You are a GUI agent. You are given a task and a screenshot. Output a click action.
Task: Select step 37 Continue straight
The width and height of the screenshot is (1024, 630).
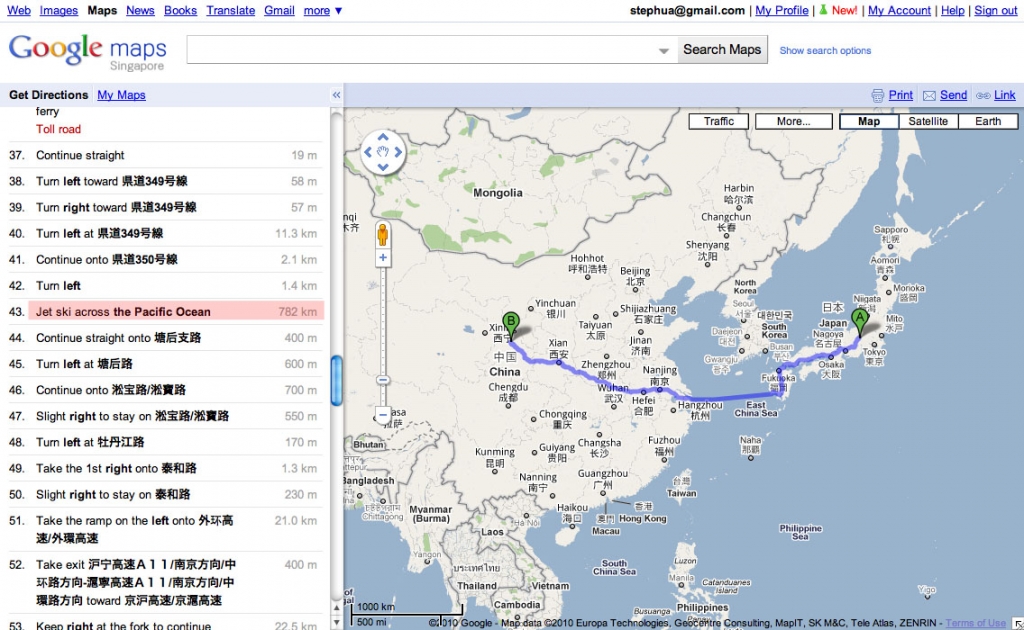pos(166,155)
